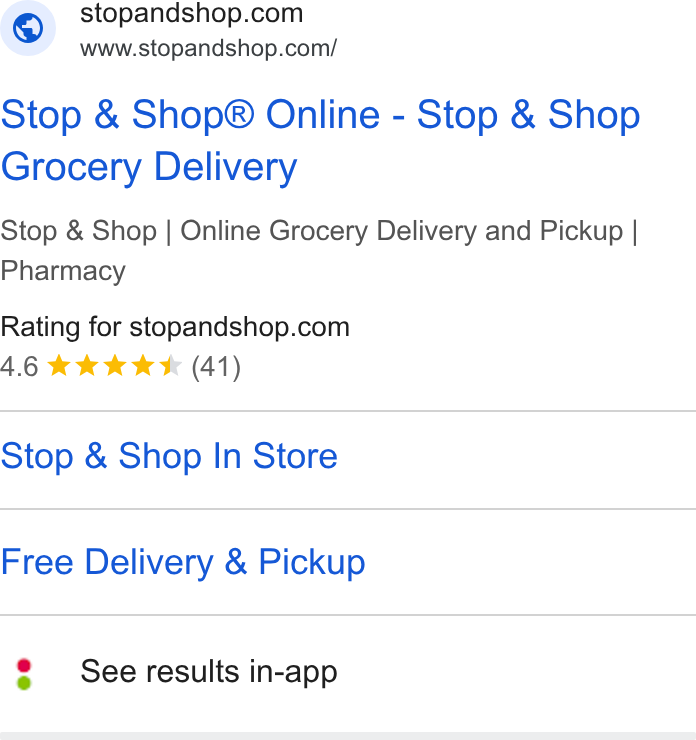This screenshot has width=696, height=740.
Task: Click the Grocery Delivery line of the title
Action: pos(149,167)
